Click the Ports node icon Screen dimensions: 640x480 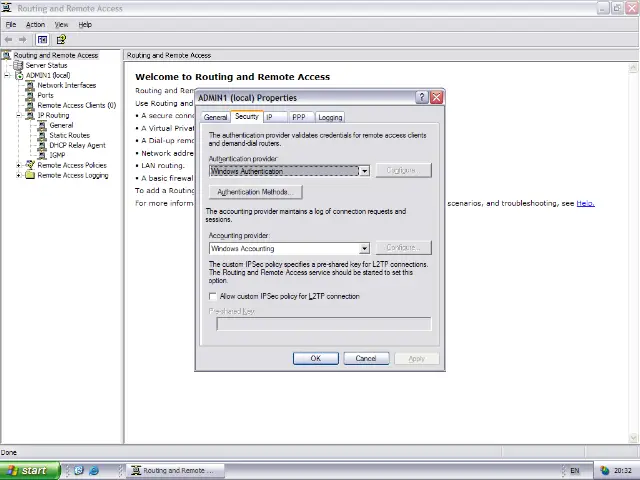[x=30, y=96]
